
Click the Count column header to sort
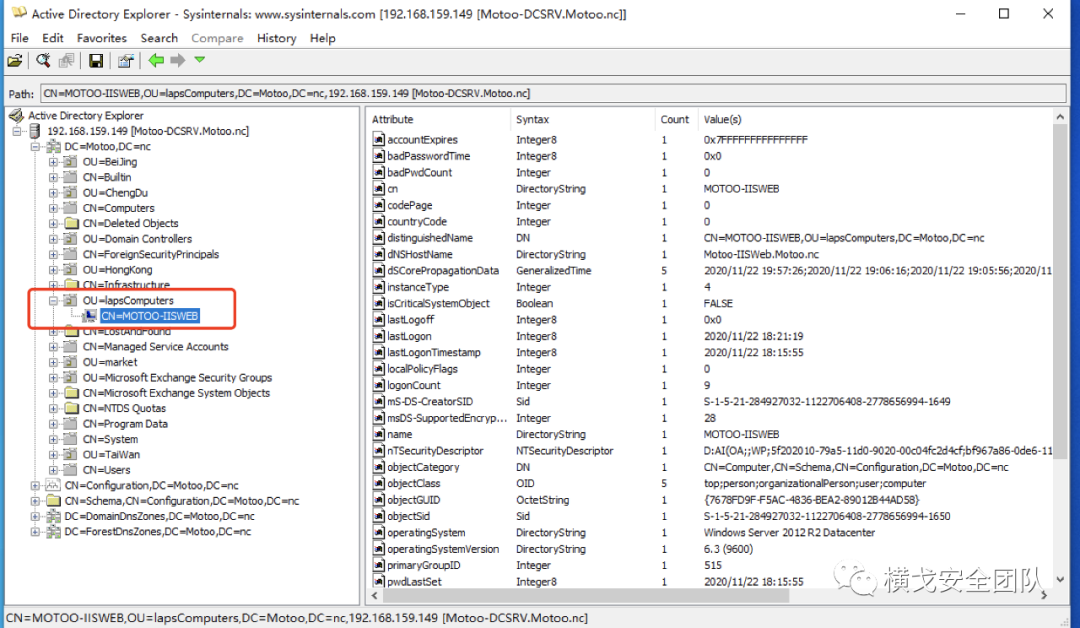[674, 119]
